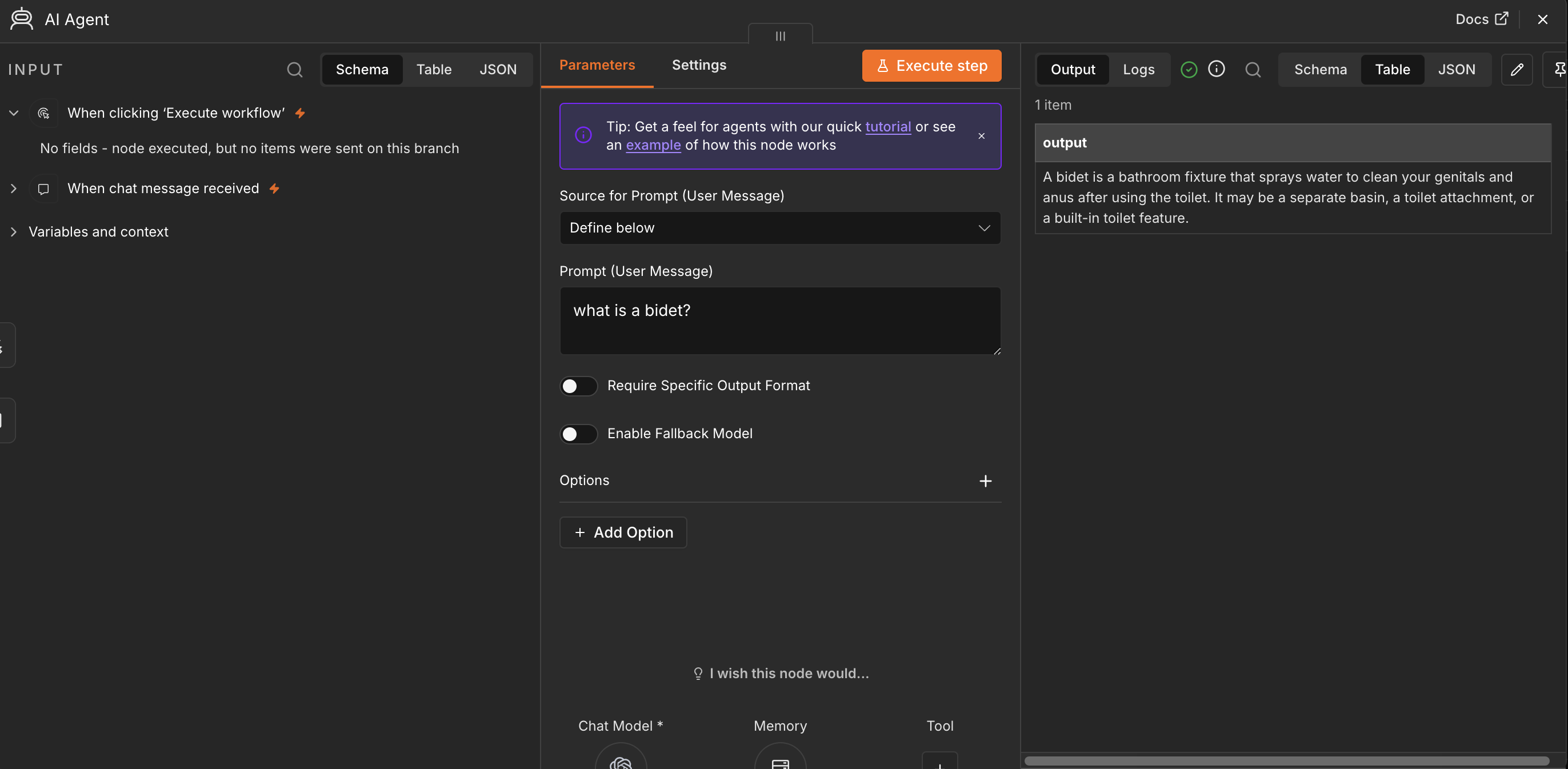
Task: Click the resize corner of prompt field
Action: [997, 350]
